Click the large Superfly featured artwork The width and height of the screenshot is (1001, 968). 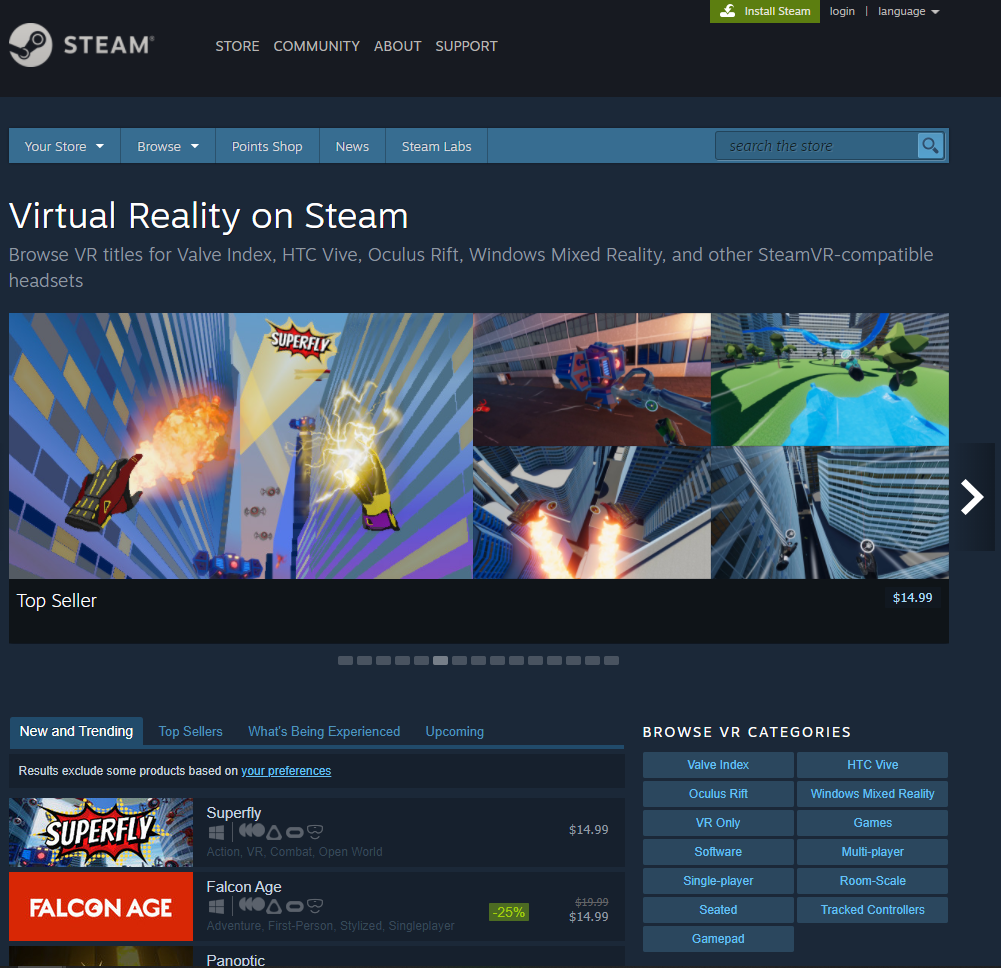241,446
